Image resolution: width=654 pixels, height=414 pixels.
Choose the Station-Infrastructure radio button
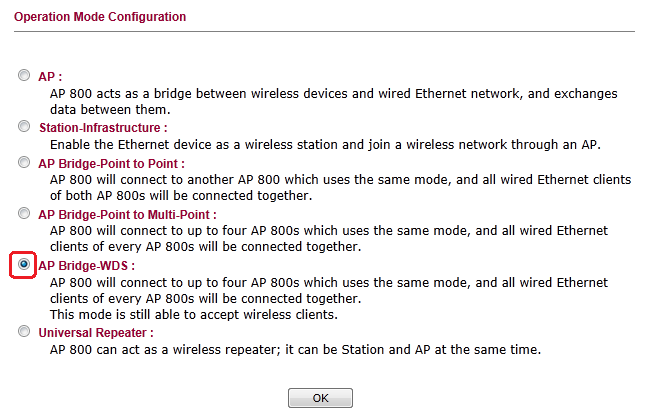point(24,128)
